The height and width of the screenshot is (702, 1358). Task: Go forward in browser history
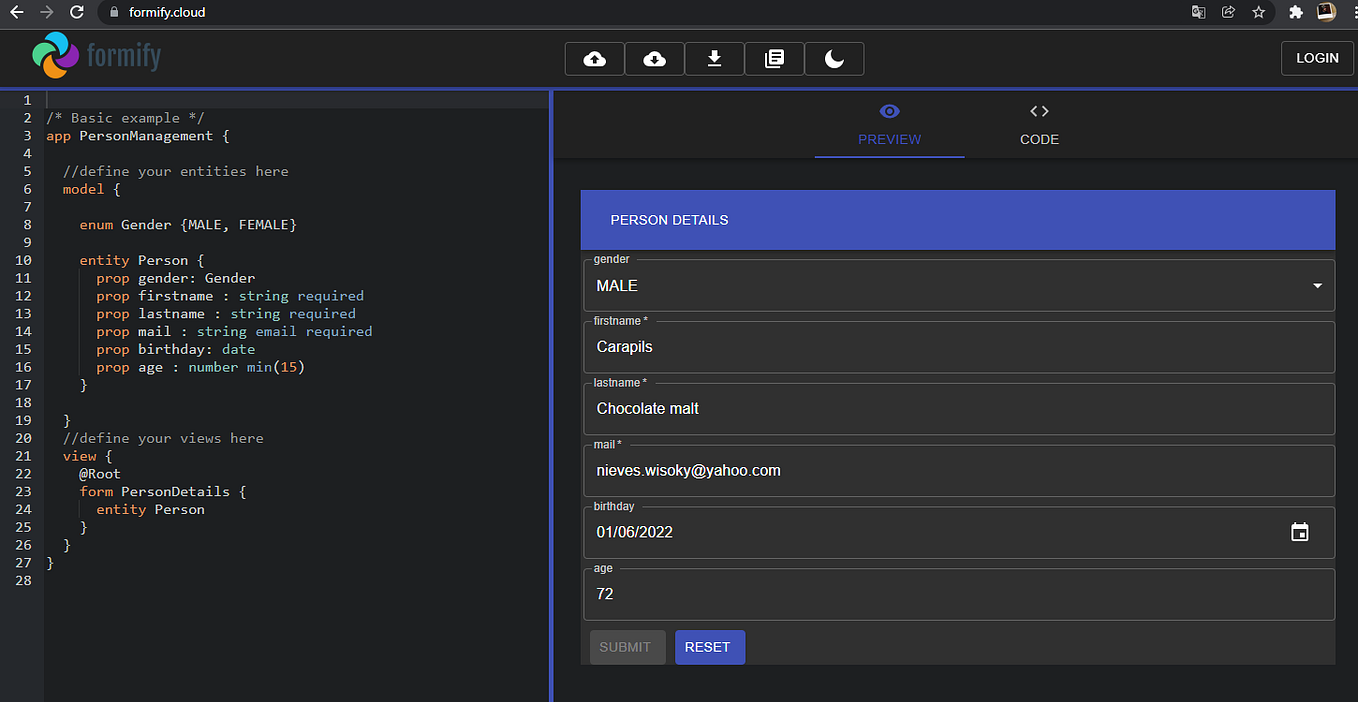46,12
